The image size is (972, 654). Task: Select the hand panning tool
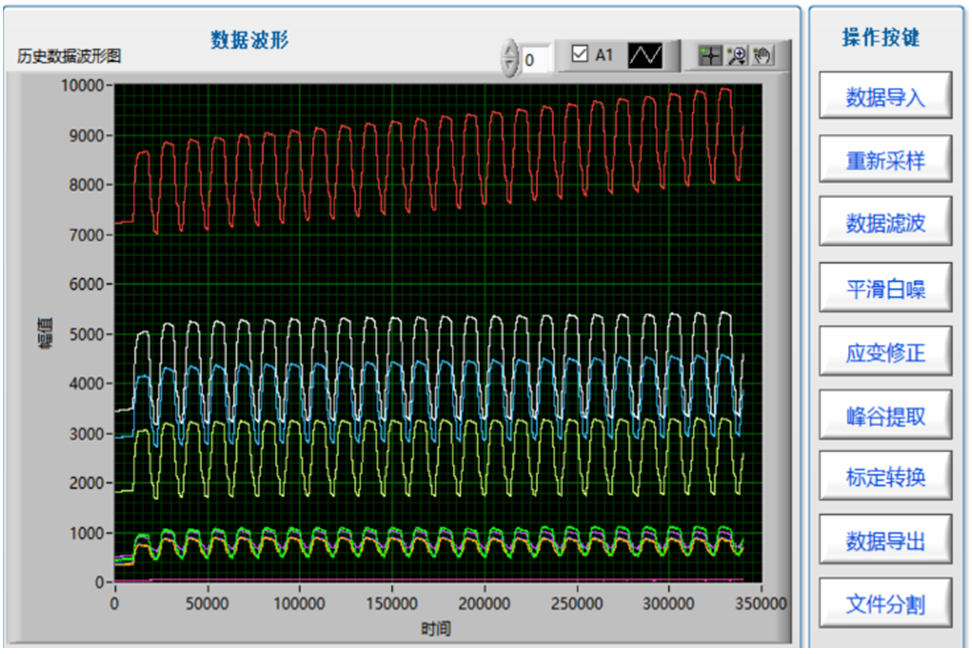[x=762, y=57]
